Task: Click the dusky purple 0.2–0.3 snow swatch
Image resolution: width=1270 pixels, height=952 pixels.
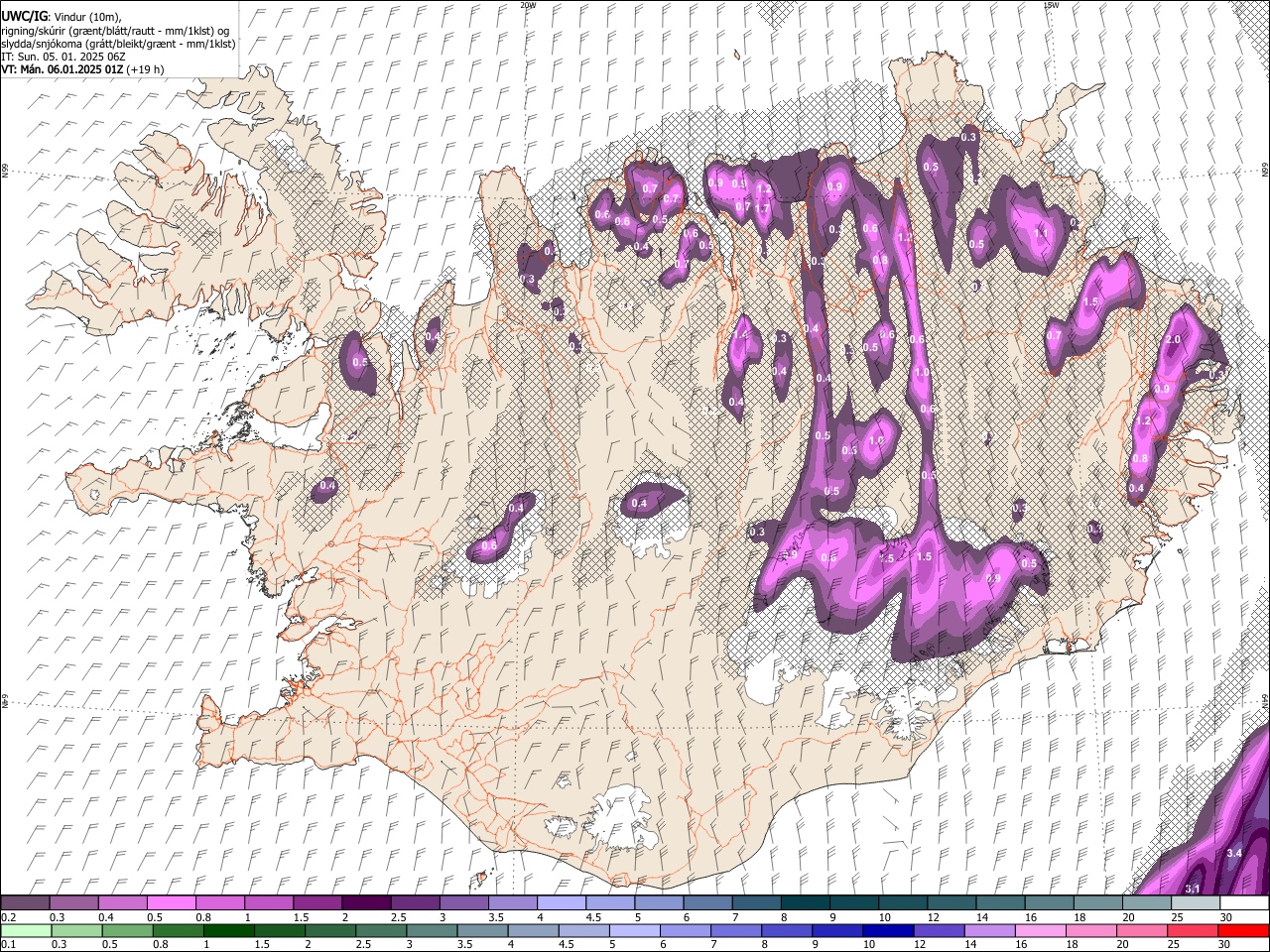Action: (x=25, y=903)
